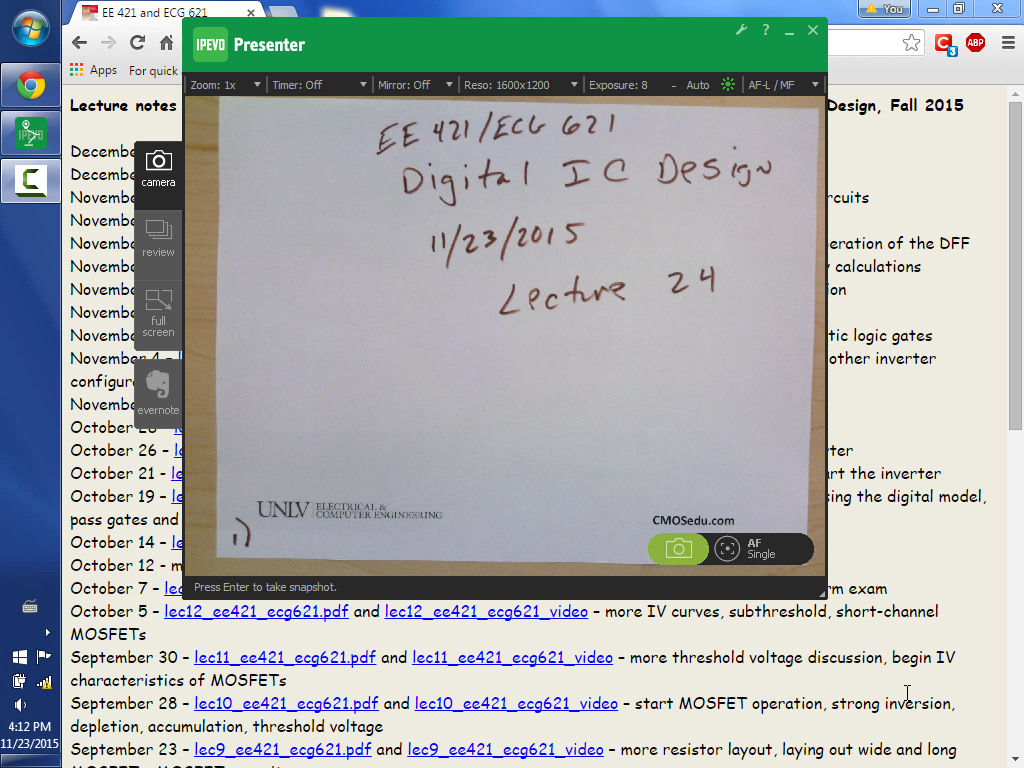The width and height of the screenshot is (1024, 768).
Task: Open IPEVO Presenter settings wrench icon
Action: pyautogui.click(x=741, y=30)
